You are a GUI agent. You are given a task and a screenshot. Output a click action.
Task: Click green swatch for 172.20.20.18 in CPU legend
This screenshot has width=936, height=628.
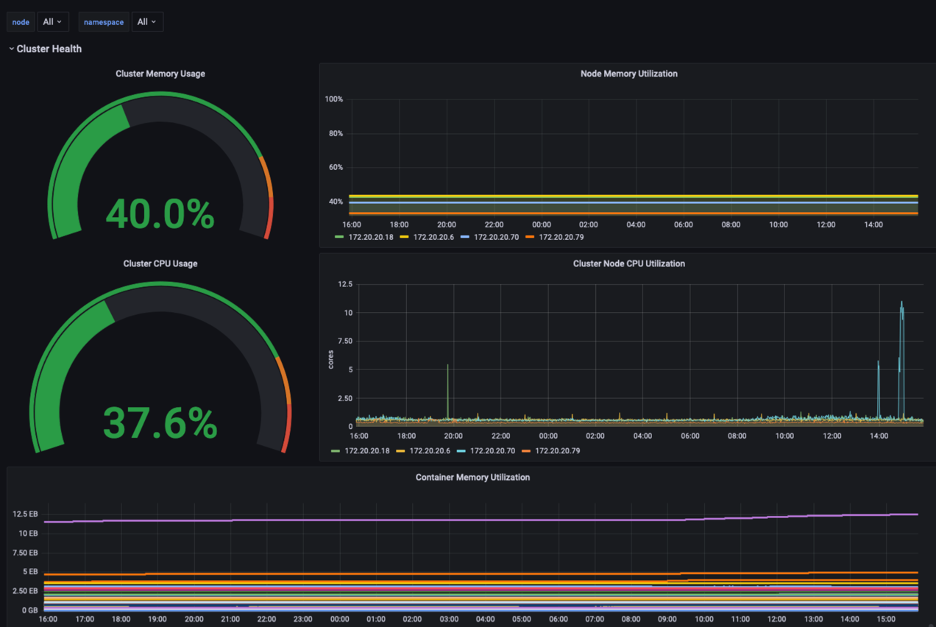(x=335, y=451)
